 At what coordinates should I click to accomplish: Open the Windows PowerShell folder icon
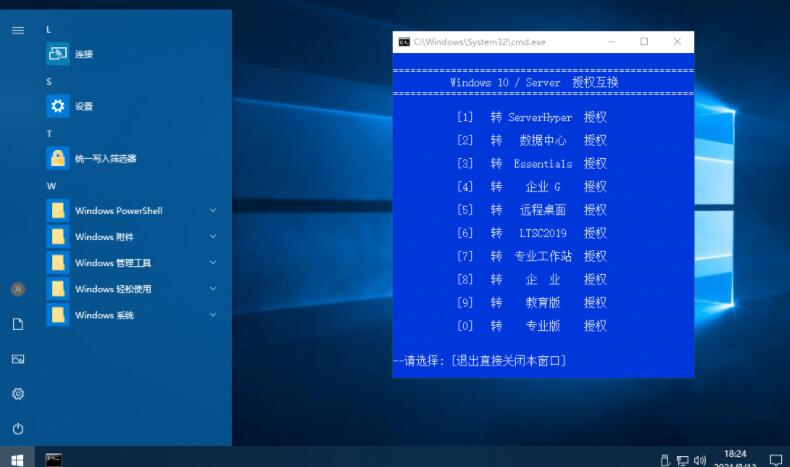point(58,211)
